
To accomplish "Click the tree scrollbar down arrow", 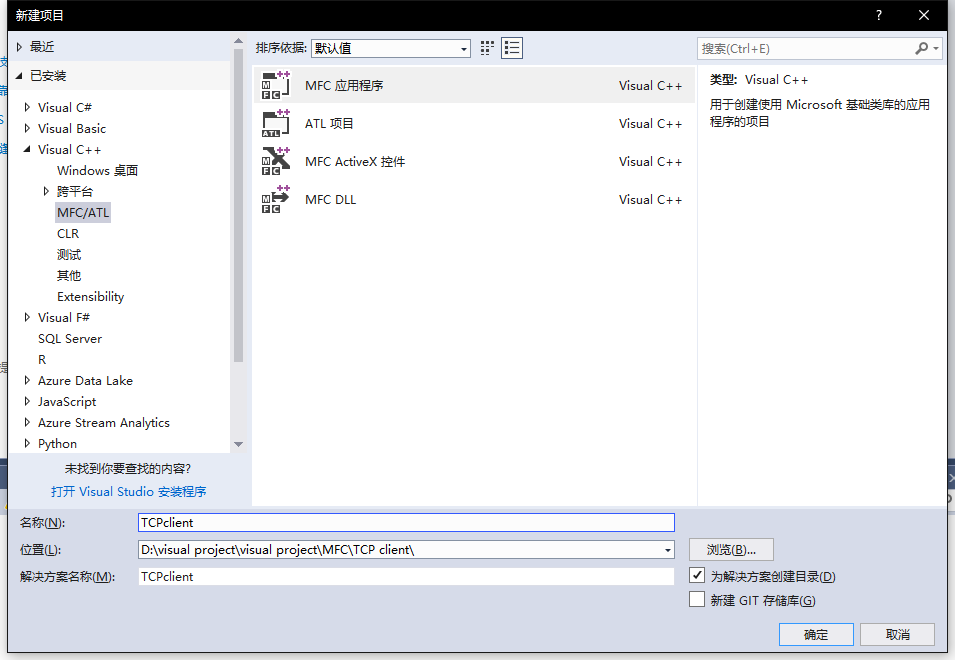I will click(x=238, y=444).
